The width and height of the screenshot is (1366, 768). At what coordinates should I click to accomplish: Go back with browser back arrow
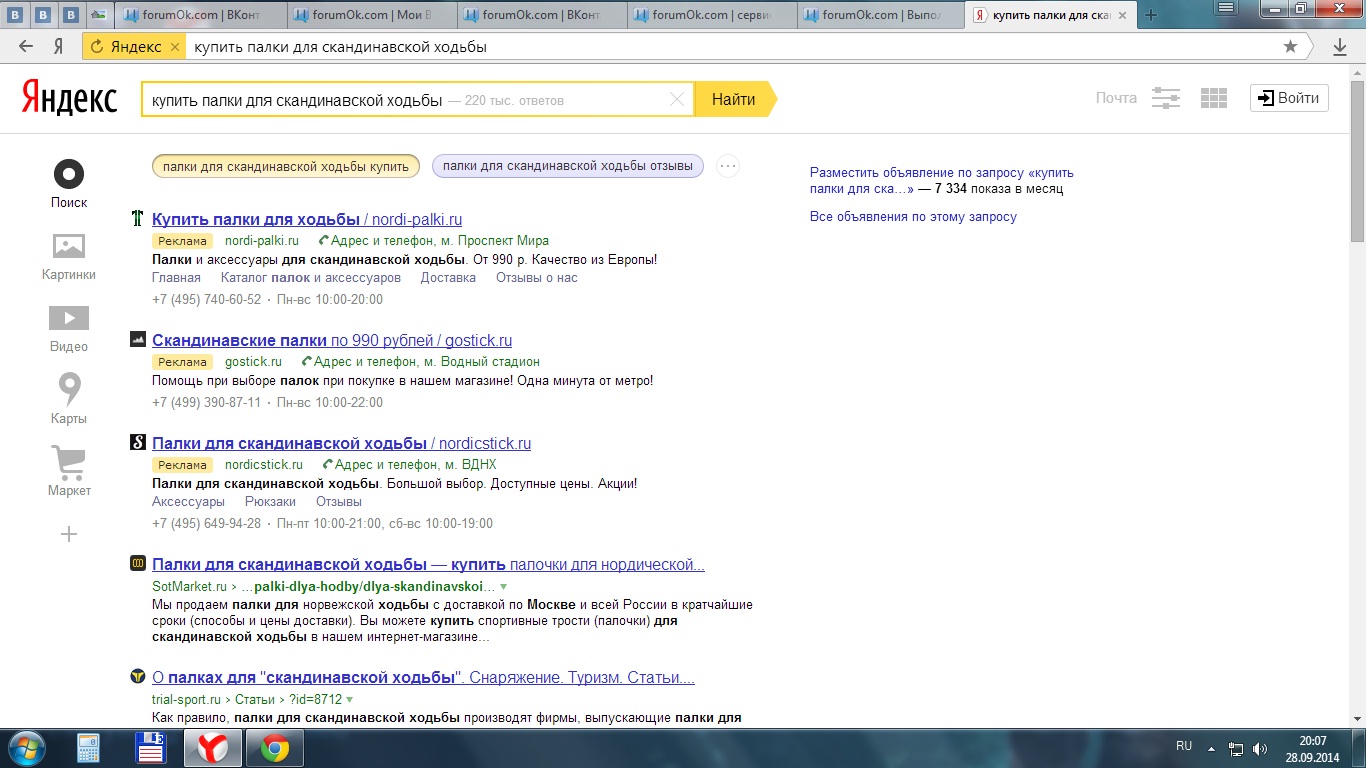tap(26, 47)
